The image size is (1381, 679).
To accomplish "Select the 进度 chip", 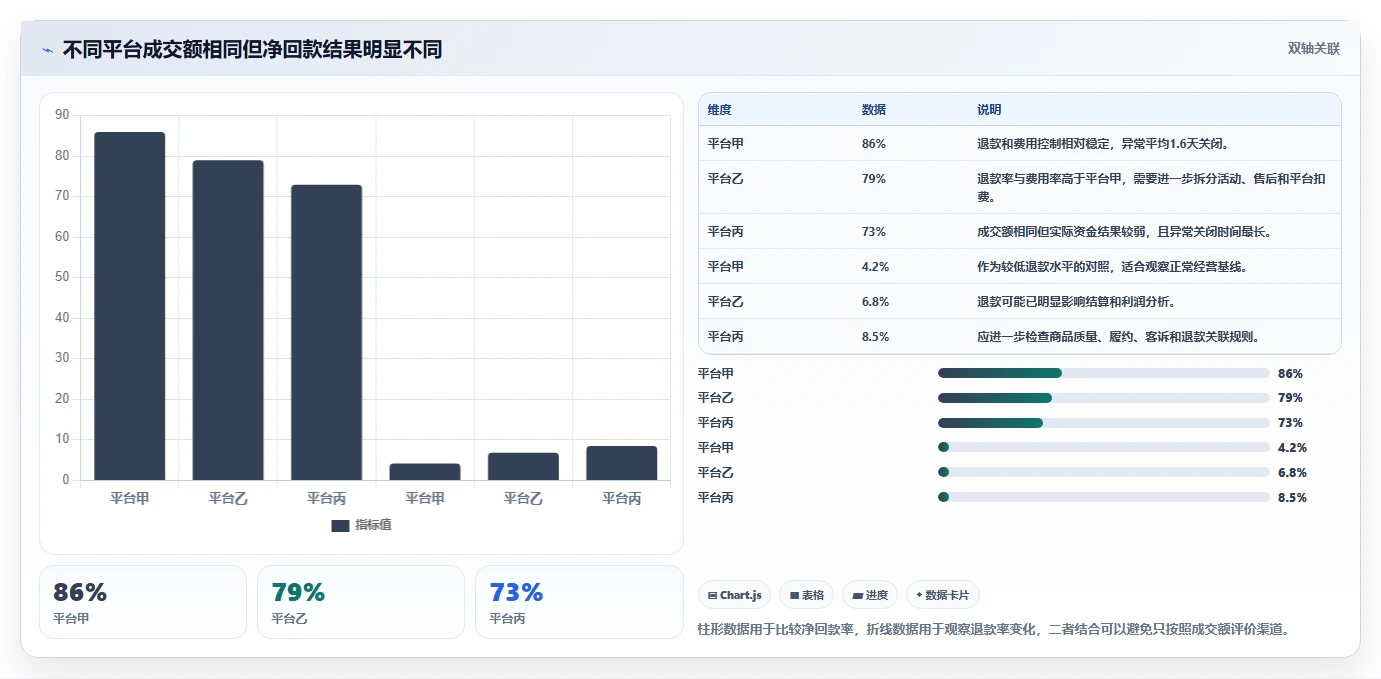I will coord(870,595).
